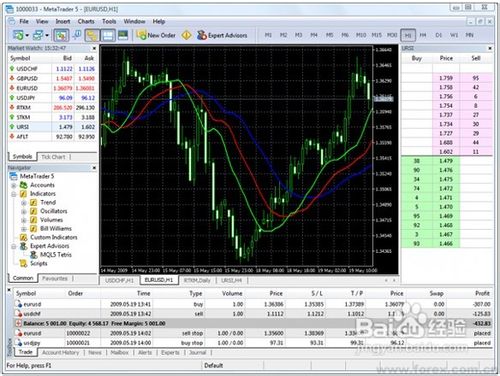Click the Strategy Tester monitor icon
The height and width of the screenshot is (376, 500).
pos(123,35)
